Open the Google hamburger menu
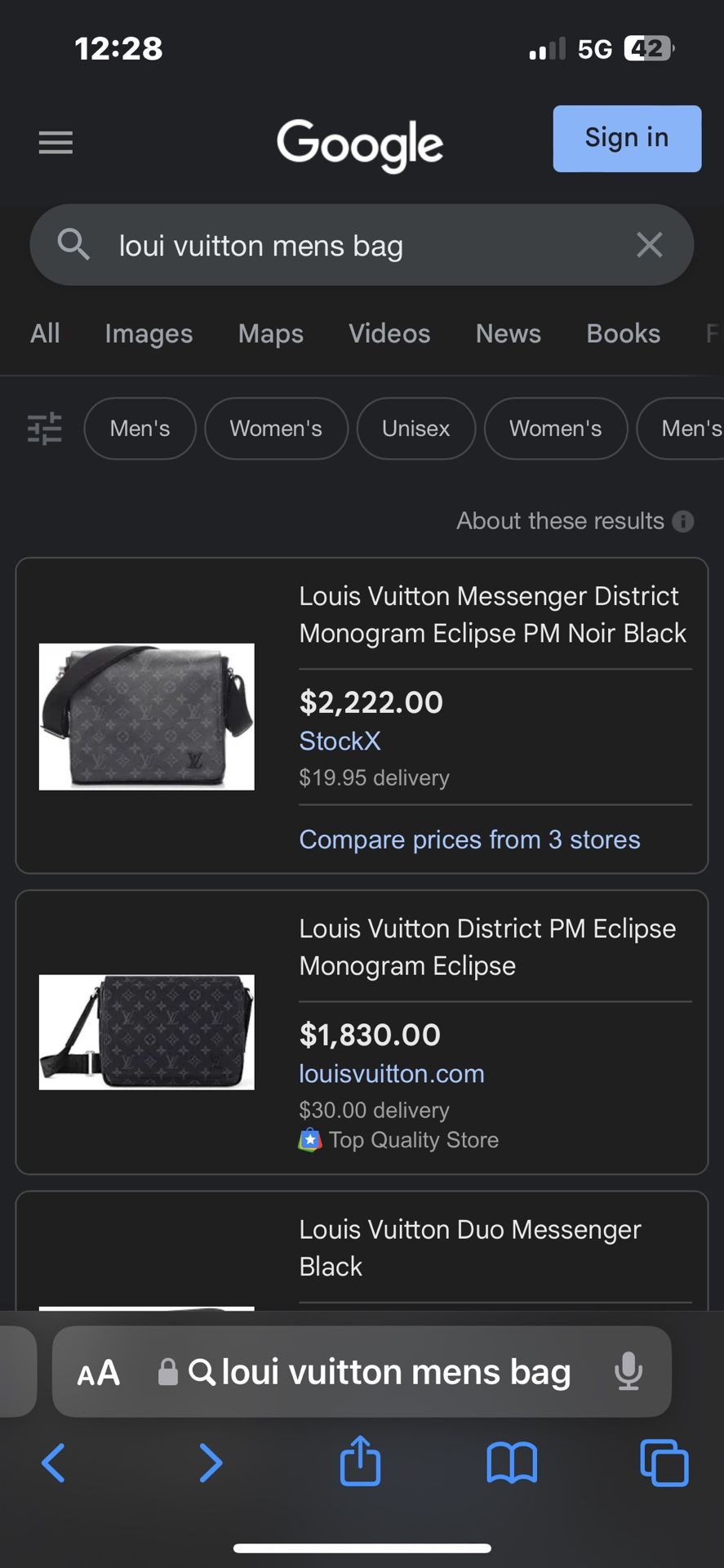 56,143
